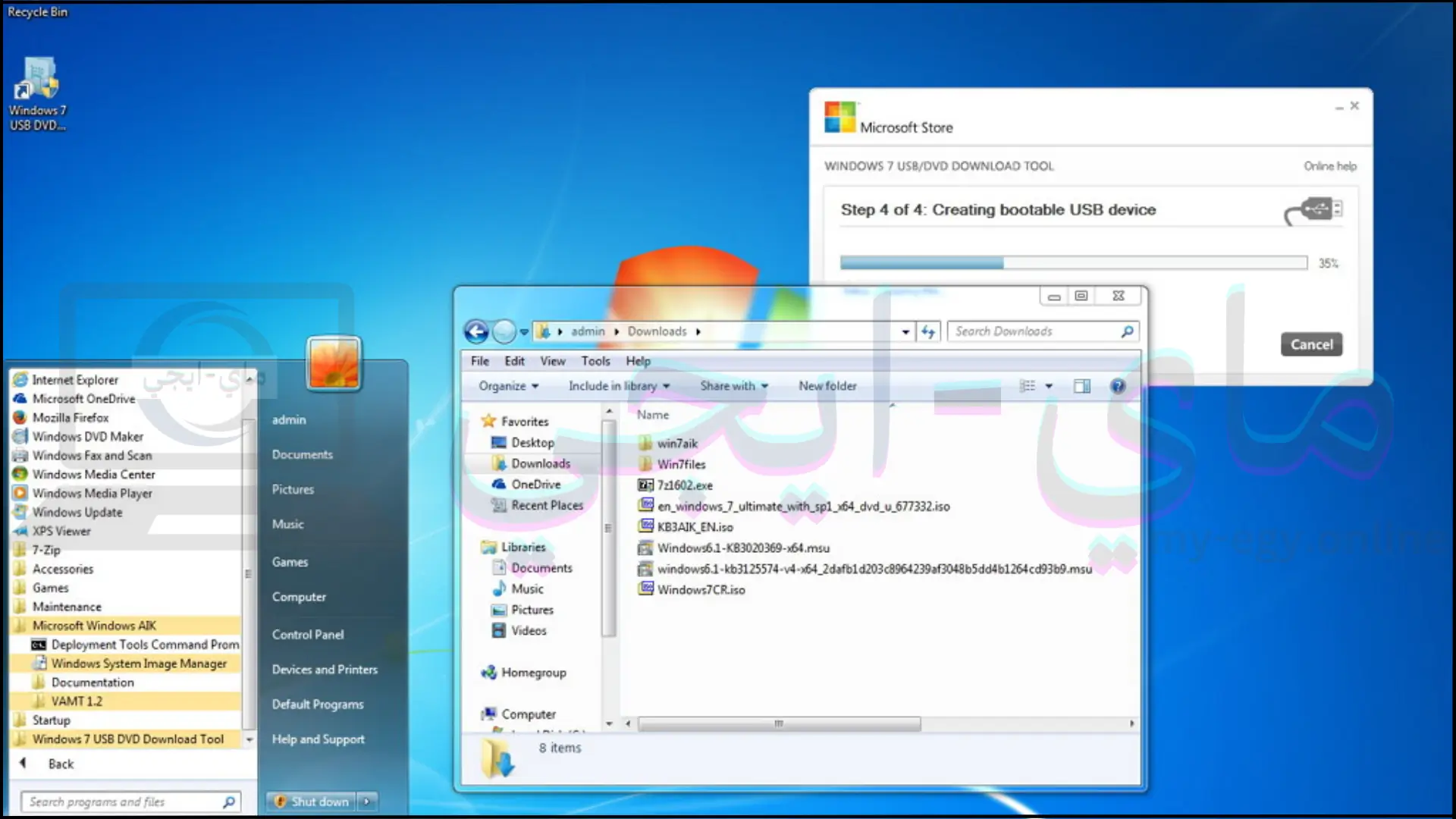Click the horizontal scrollbar in file list
The height and width of the screenshot is (819, 1456).
pos(779,724)
